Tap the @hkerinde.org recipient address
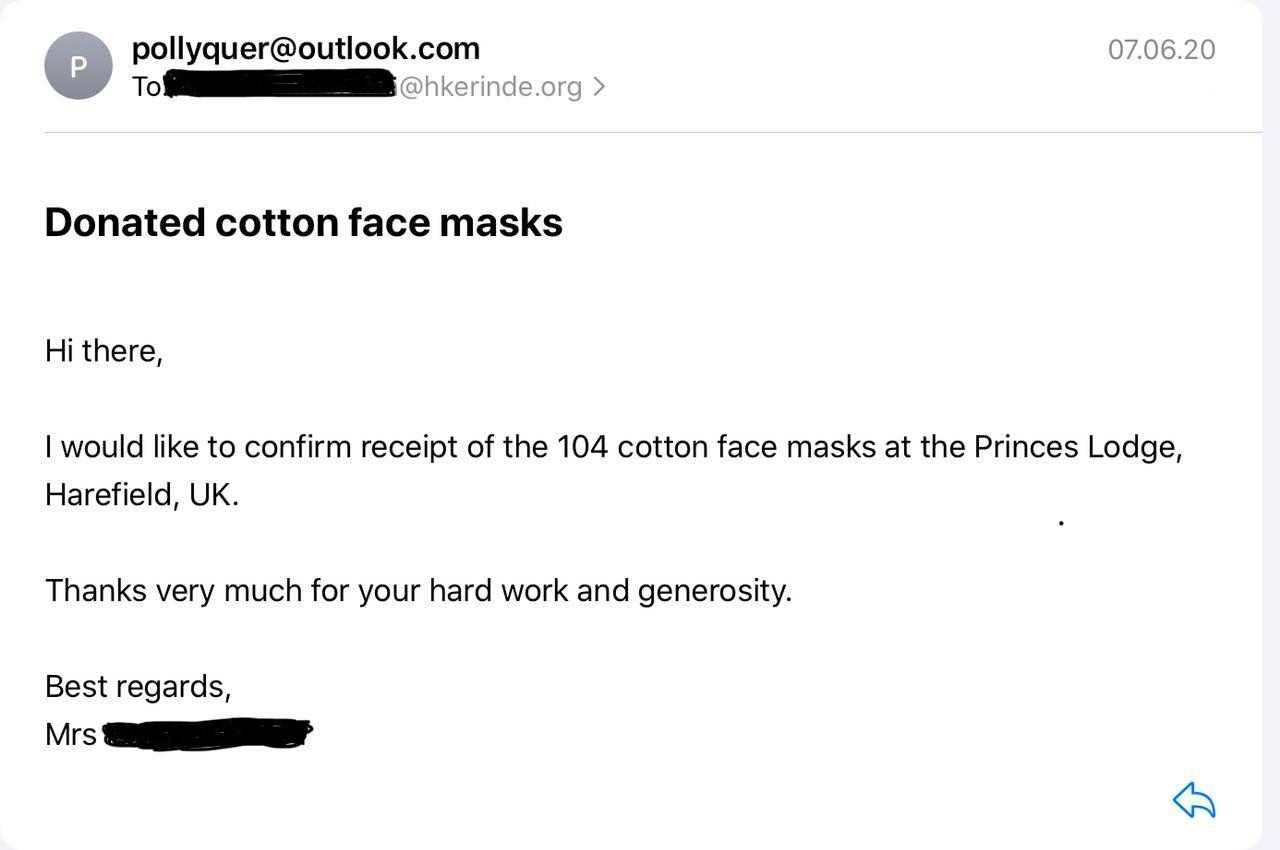Viewport: 1280px width, 850px height. tap(490, 87)
